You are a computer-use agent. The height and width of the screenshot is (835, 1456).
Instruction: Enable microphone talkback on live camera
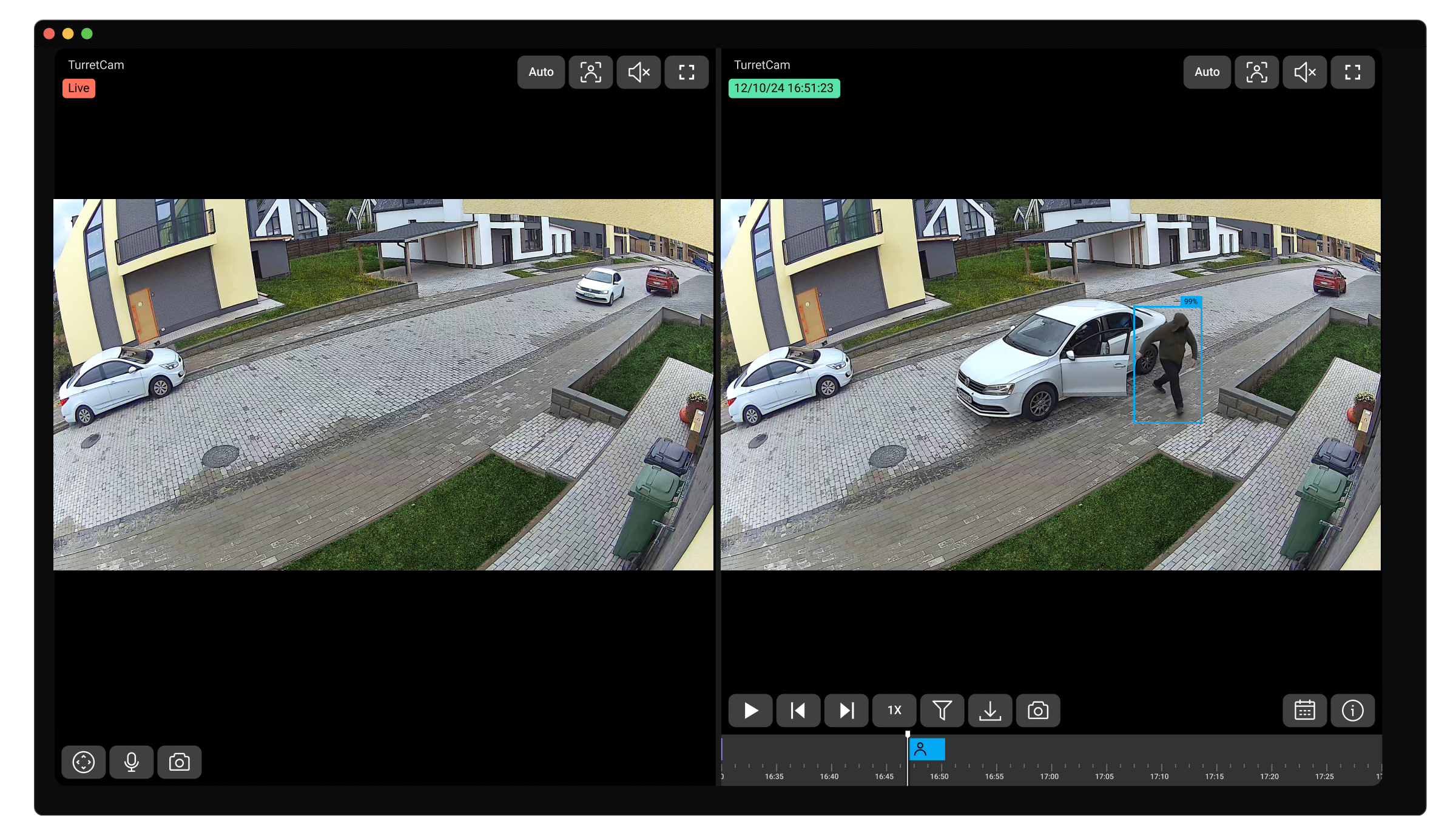(132, 762)
